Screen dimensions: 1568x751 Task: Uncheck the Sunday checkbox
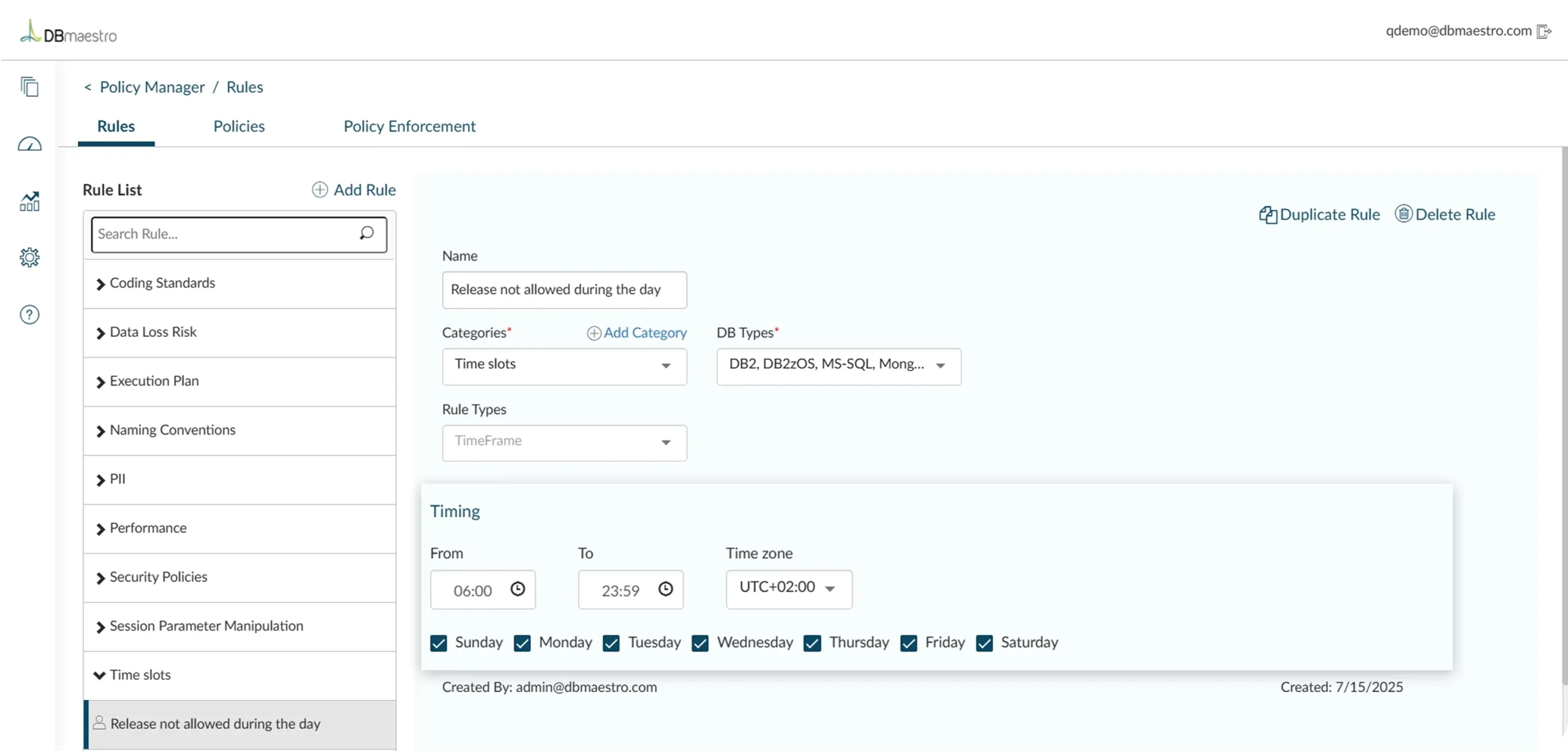point(439,643)
